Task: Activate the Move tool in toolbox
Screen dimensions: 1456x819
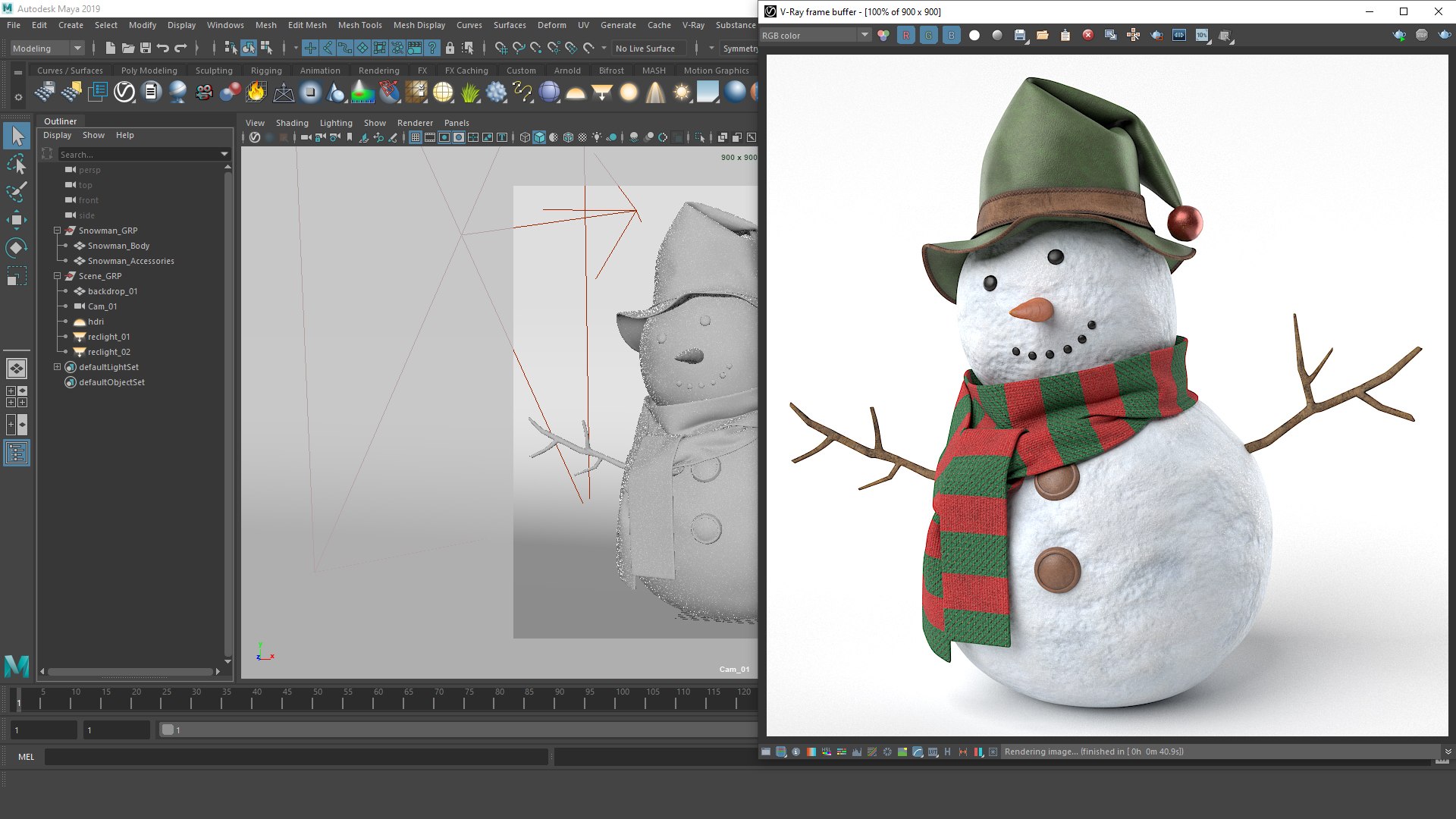Action: pos(17,220)
